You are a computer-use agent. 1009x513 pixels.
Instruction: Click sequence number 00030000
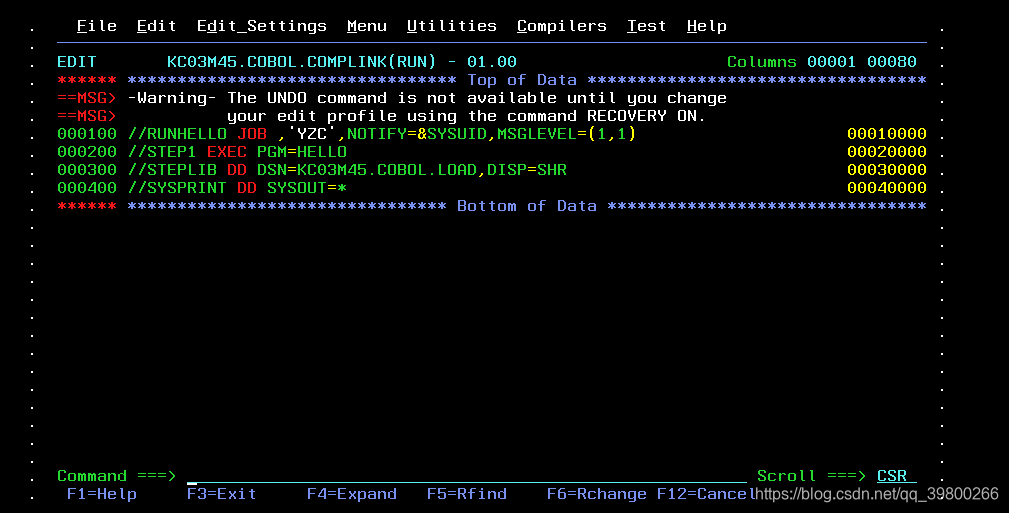(x=887, y=170)
